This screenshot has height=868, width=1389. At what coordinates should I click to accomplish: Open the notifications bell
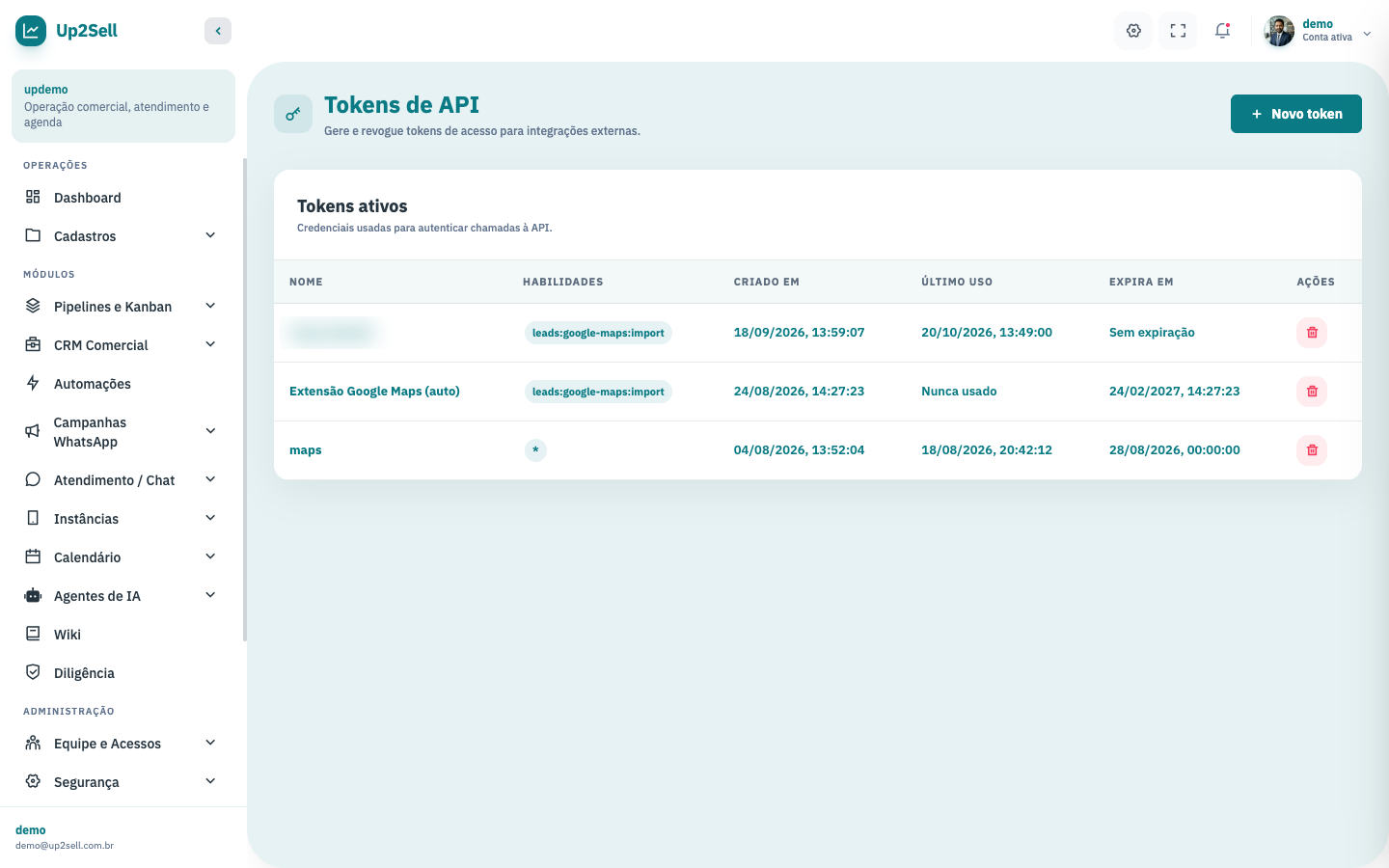tap(1222, 31)
